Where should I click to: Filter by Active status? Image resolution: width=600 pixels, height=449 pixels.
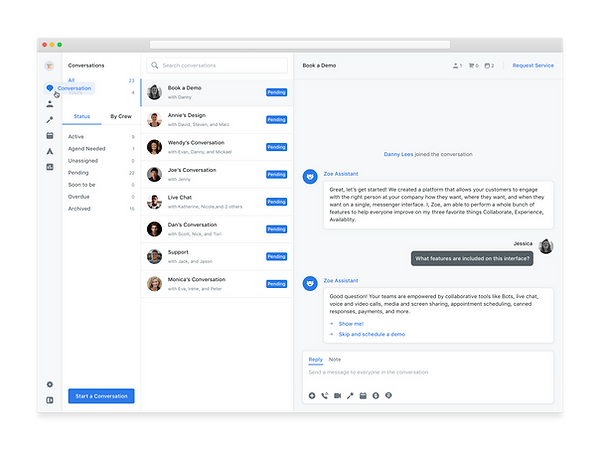[101, 137]
